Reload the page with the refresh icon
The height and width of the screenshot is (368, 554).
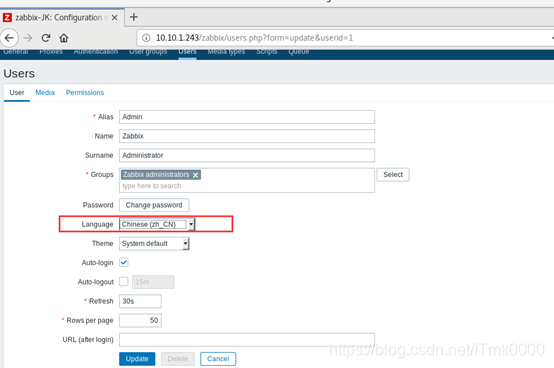[x=46, y=38]
